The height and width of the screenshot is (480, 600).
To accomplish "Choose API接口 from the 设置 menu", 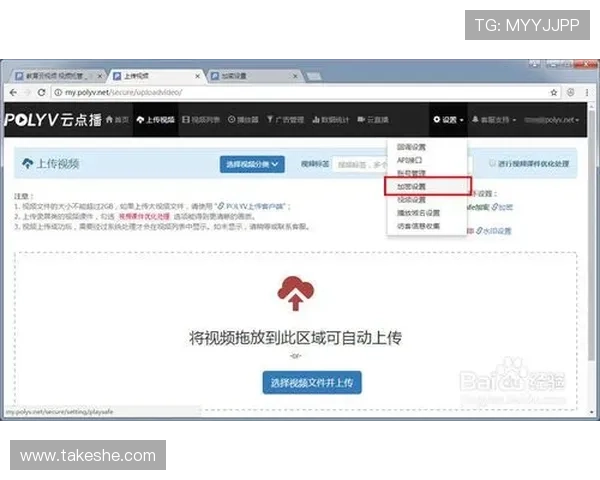I will 427,160.
